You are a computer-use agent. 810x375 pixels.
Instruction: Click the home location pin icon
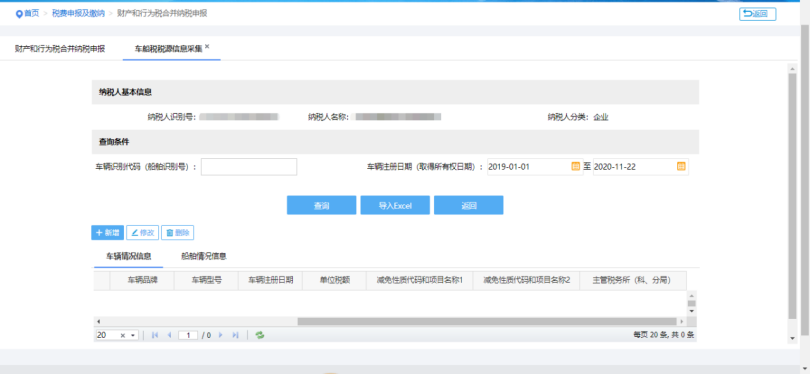pyautogui.click(x=19, y=14)
